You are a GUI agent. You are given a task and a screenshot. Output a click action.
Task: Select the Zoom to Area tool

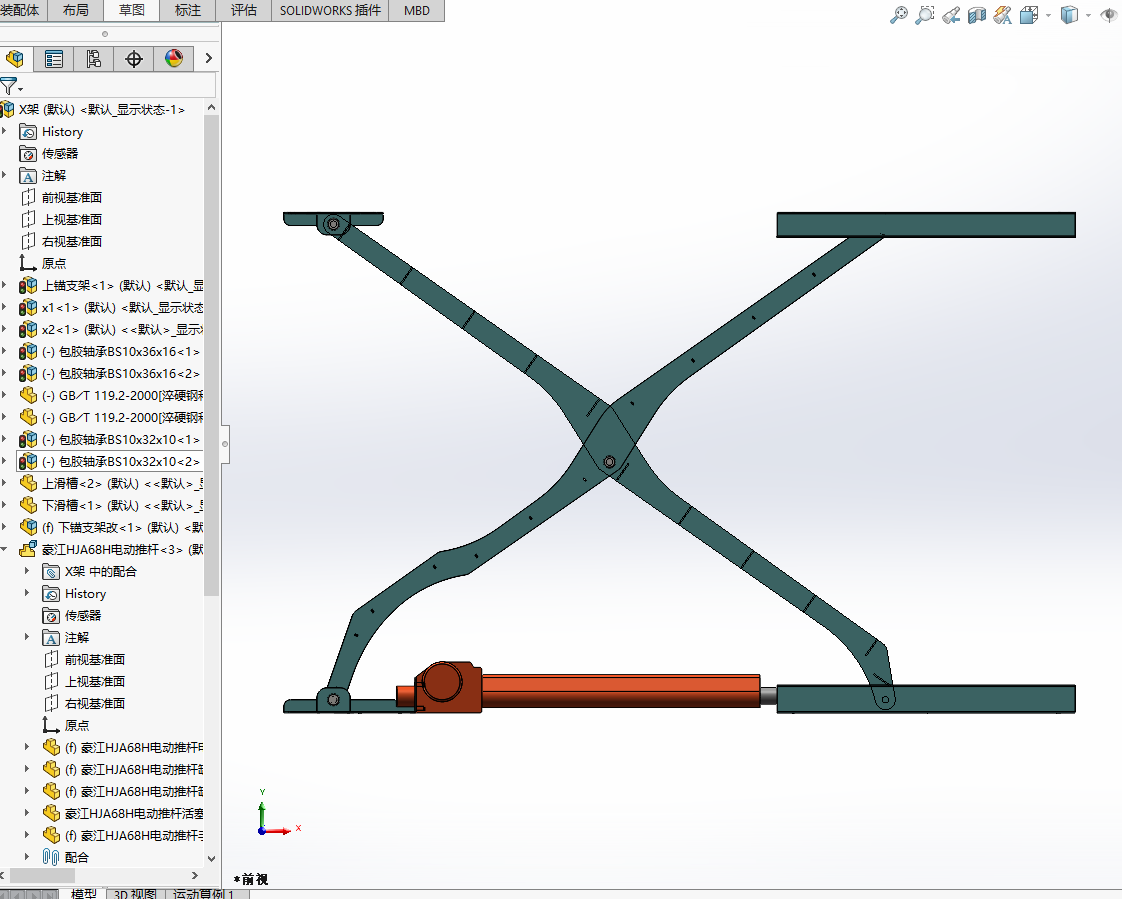(924, 15)
